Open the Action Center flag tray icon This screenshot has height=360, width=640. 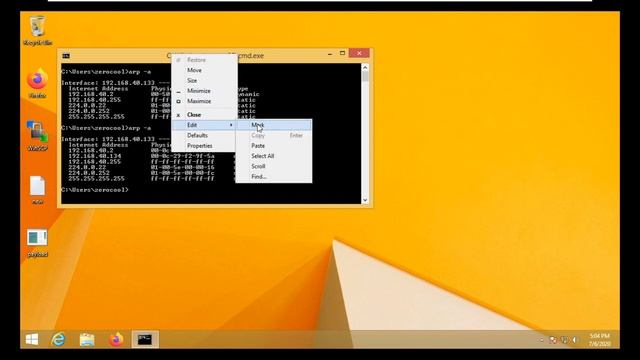553,340
